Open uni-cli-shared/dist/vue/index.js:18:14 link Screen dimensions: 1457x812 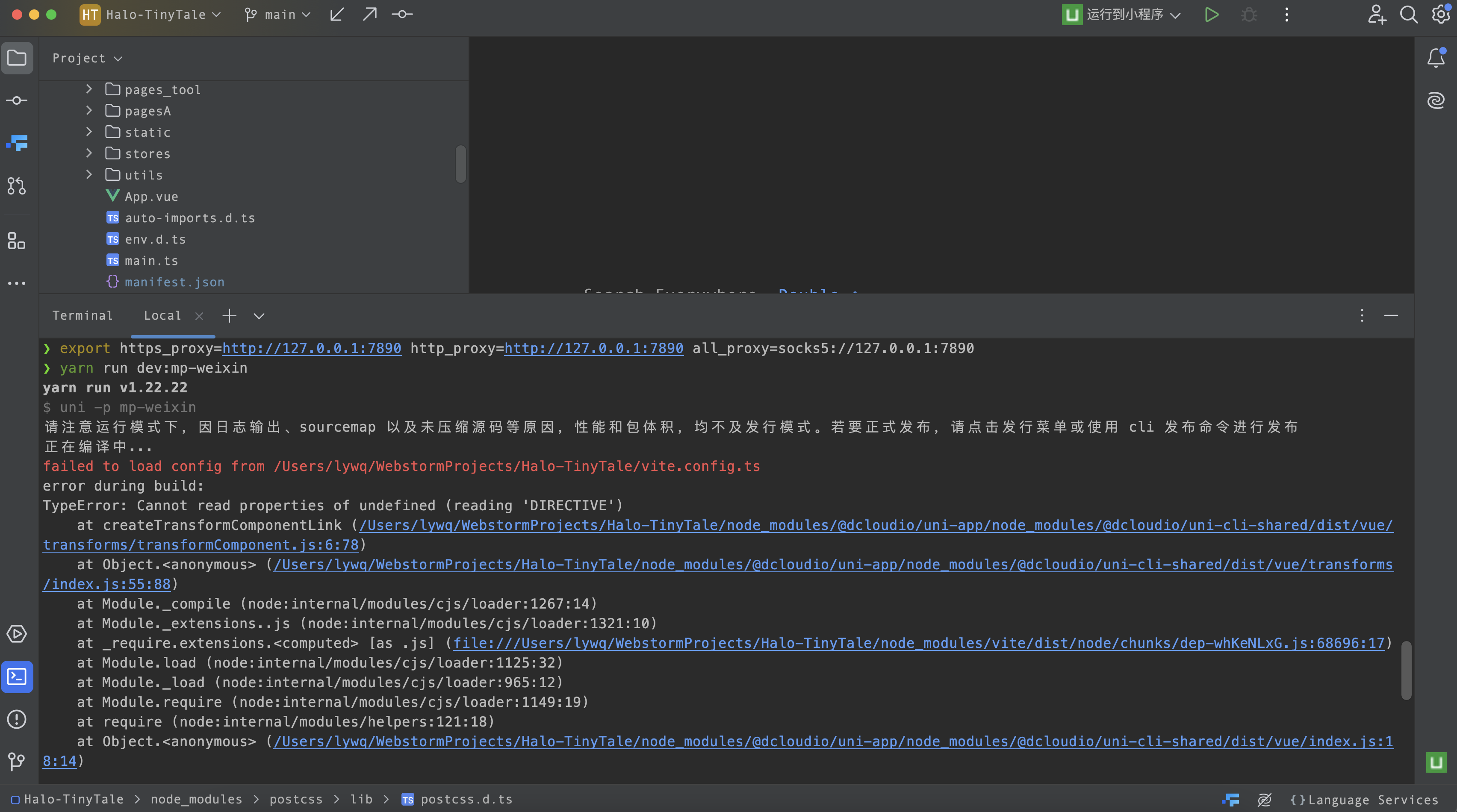pyautogui.click(x=834, y=741)
